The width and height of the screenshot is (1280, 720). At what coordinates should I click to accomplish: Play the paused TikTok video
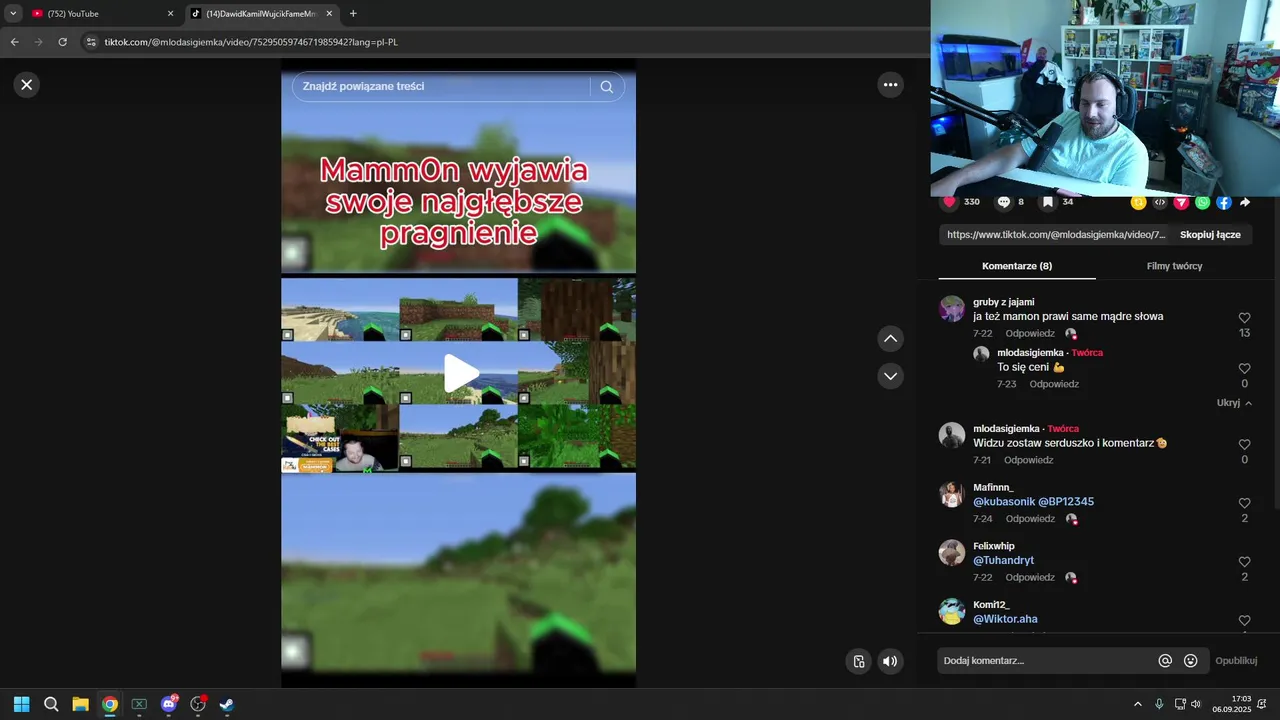point(460,373)
